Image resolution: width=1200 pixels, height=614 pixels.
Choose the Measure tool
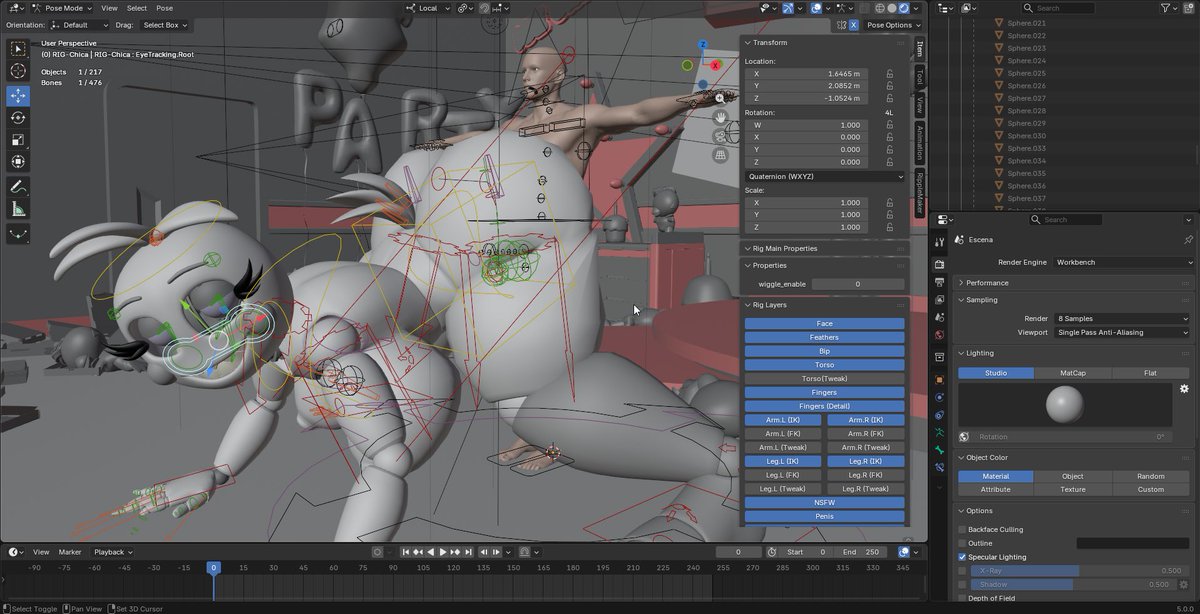point(18,209)
